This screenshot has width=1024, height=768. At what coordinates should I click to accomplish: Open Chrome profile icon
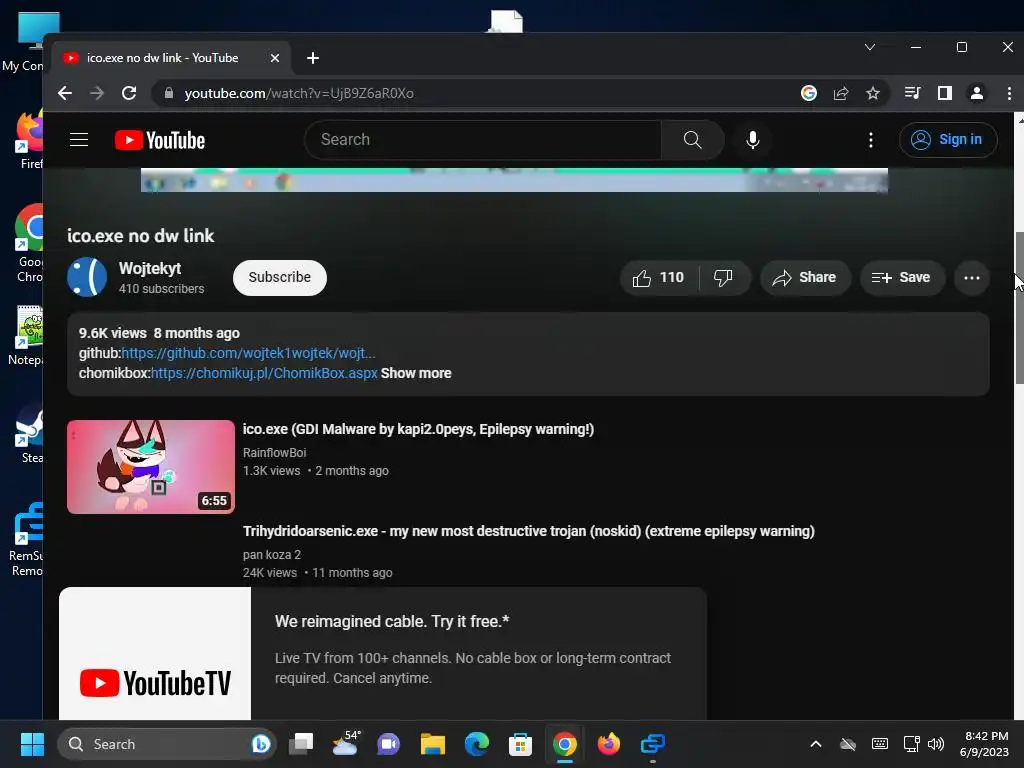976,93
